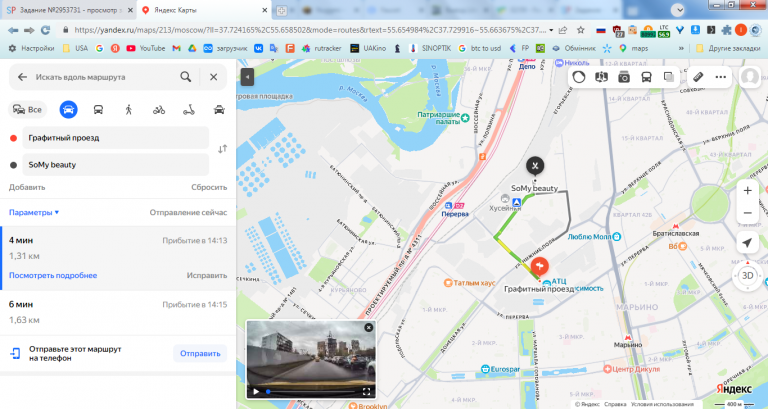Reload the page in browser
Screen dimensions: 768x409
coord(45,30)
